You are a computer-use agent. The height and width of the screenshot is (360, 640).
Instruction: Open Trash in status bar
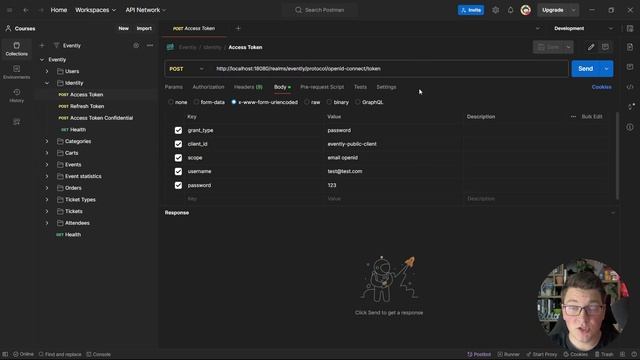pos(604,354)
